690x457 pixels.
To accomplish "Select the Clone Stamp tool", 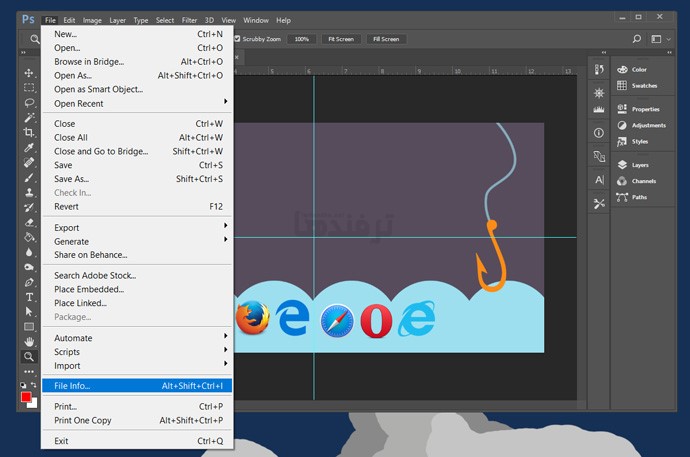I will tap(29, 192).
